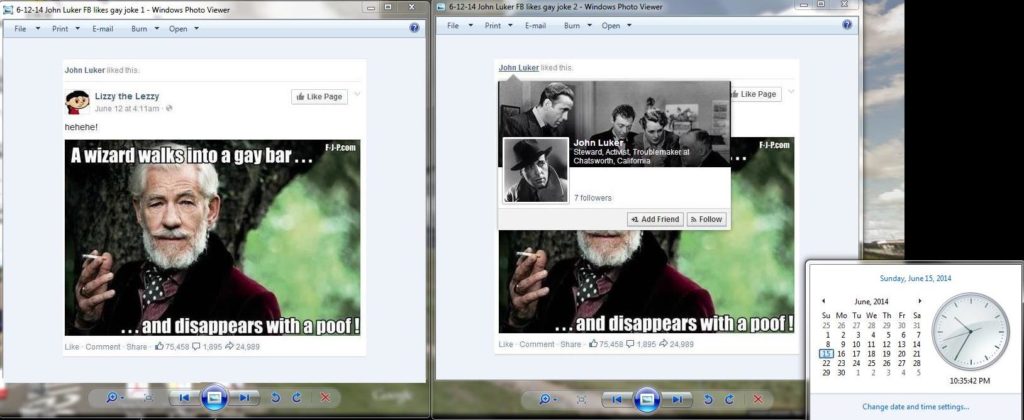Rotate clockwise in the left photo viewer
Viewport: 1024px width, 420px height.
point(296,398)
